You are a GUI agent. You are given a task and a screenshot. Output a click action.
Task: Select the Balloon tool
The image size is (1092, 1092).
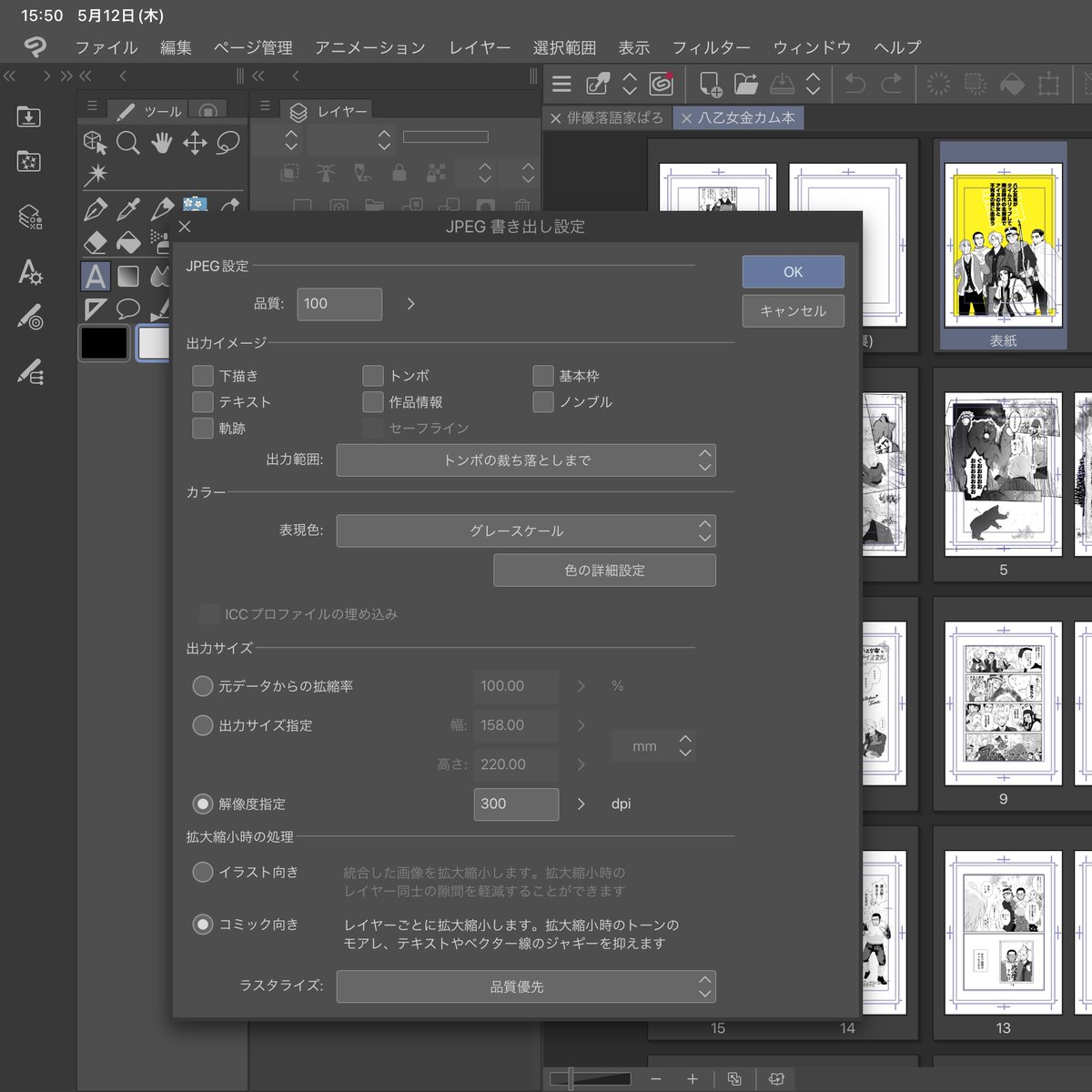coord(128,309)
